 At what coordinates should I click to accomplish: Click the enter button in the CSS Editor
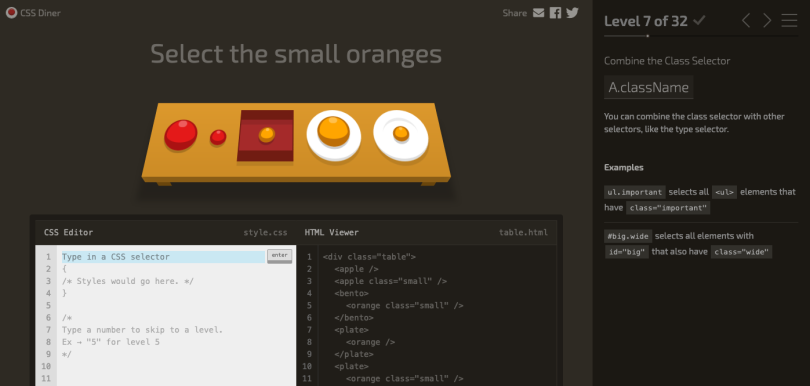279,255
